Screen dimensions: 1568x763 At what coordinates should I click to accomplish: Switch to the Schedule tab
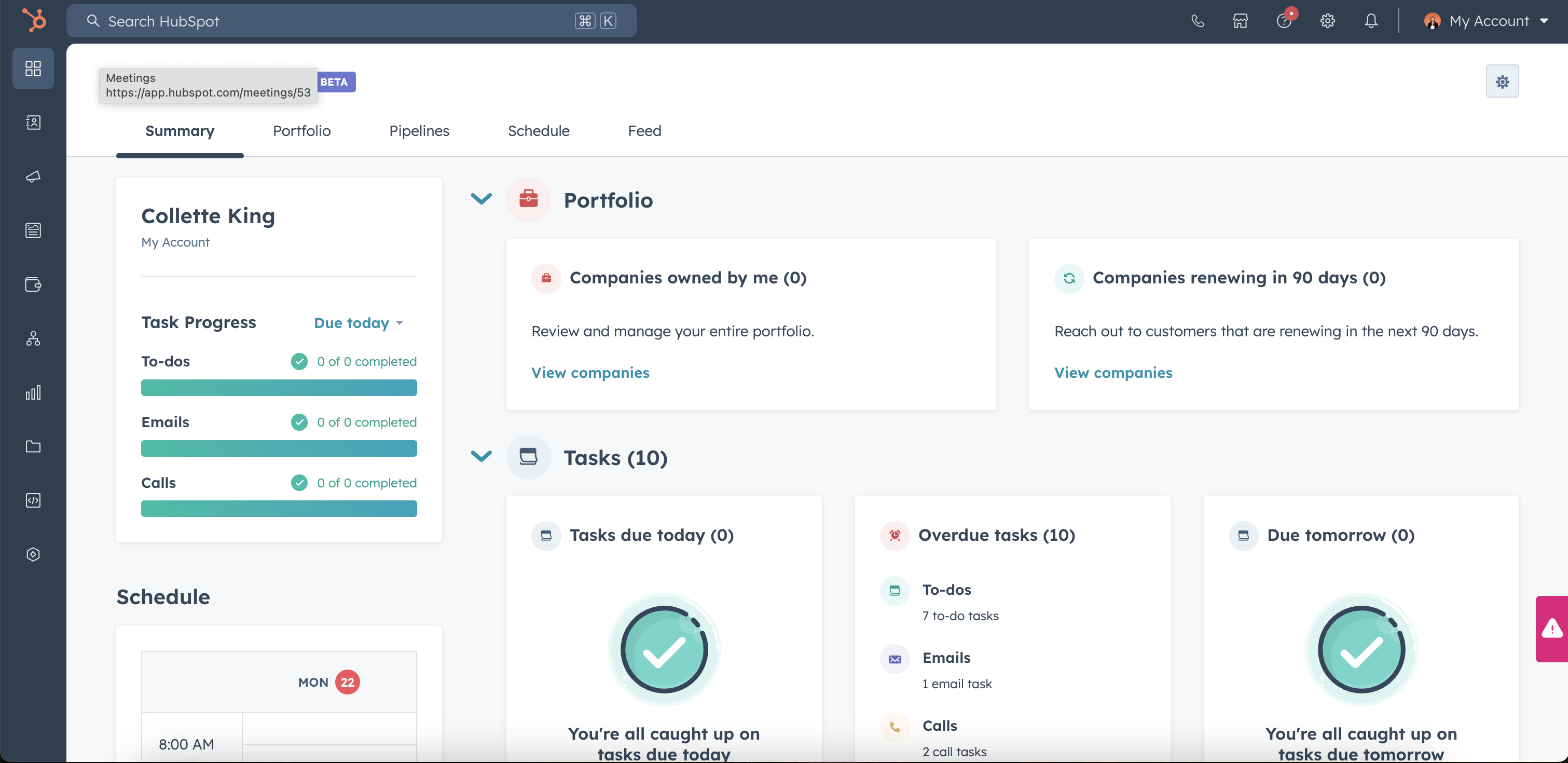pyautogui.click(x=538, y=131)
